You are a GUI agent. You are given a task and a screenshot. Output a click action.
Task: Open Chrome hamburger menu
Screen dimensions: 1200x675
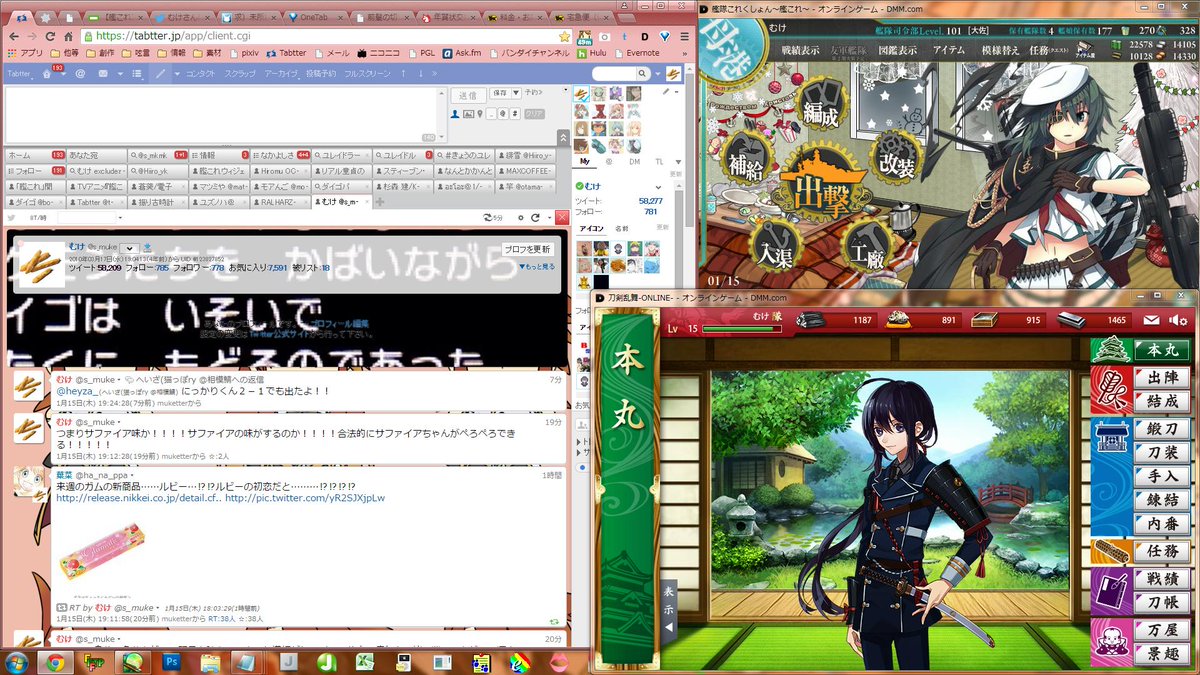click(x=683, y=35)
